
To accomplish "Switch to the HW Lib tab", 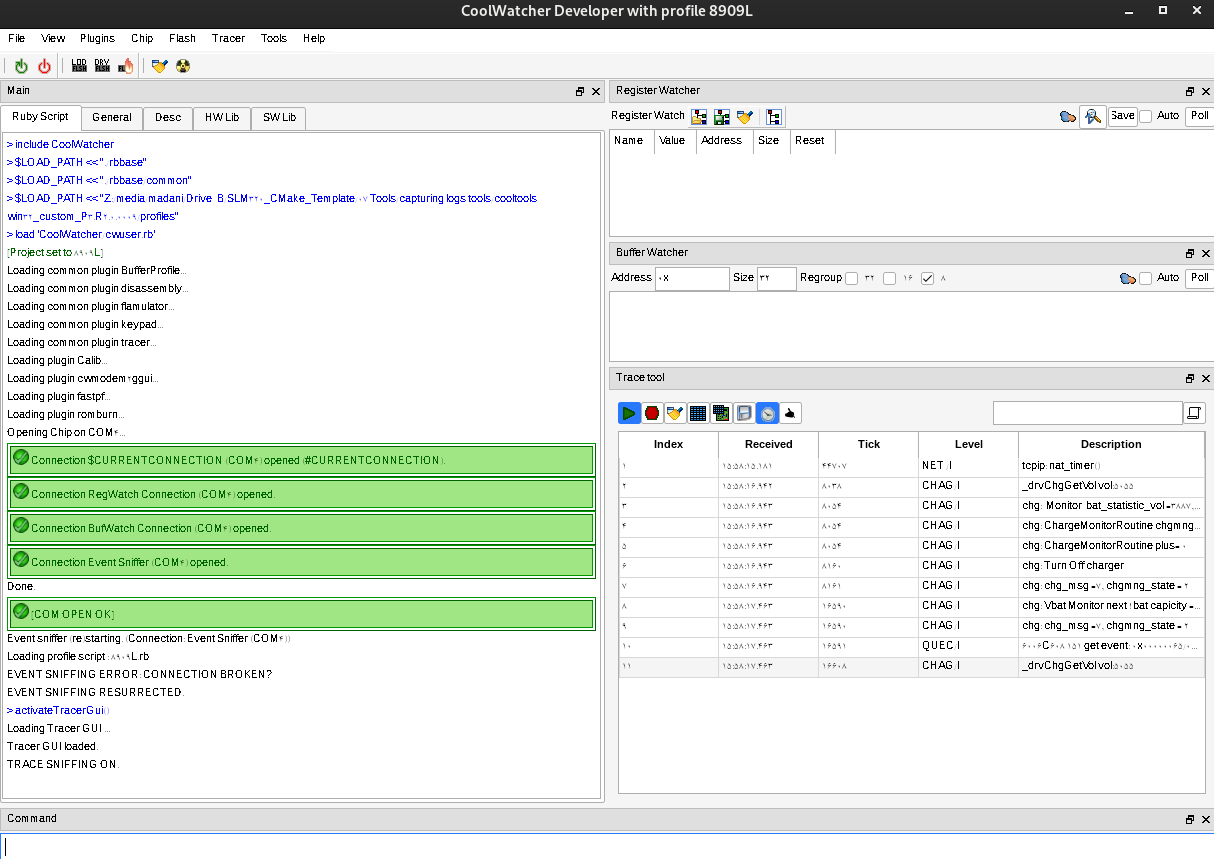I will pos(222,118).
